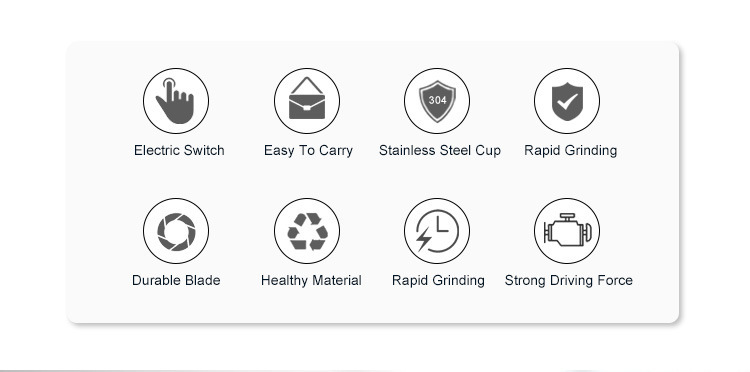Open the "Strong Driving Force" label
The height and width of the screenshot is (372, 750).
(x=569, y=281)
